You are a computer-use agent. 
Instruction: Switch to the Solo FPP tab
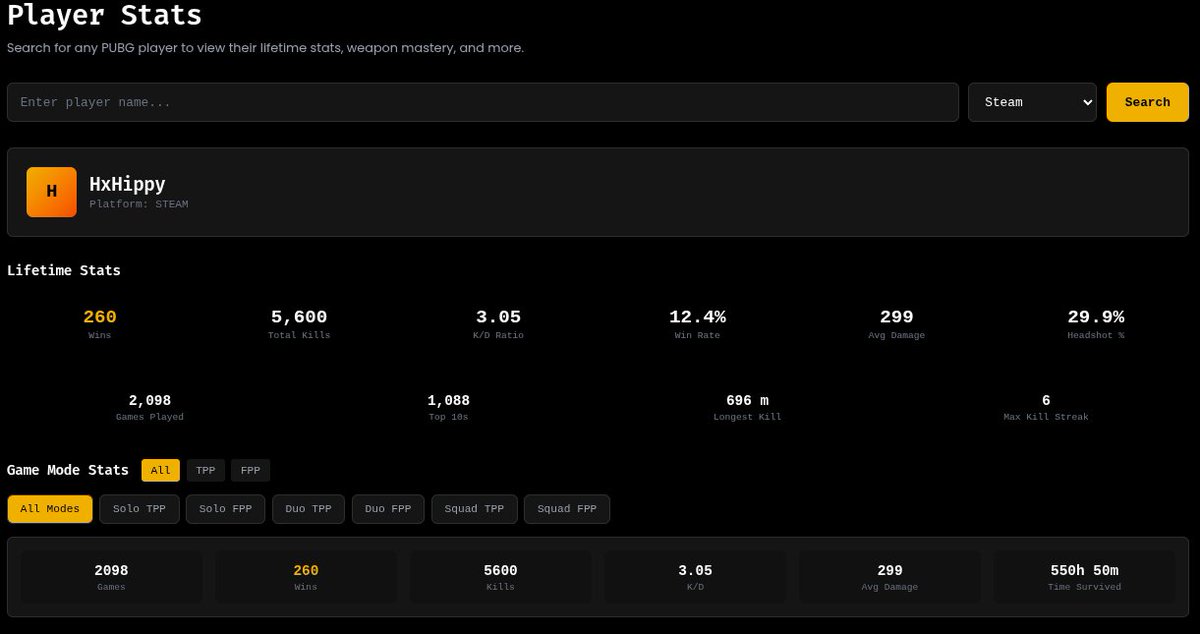pos(226,509)
